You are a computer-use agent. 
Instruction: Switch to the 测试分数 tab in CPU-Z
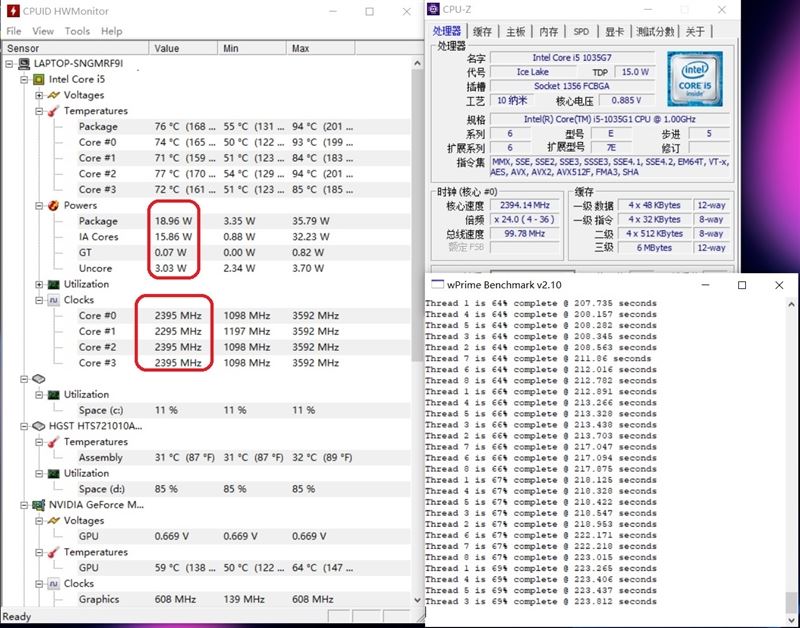pos(655,32)
